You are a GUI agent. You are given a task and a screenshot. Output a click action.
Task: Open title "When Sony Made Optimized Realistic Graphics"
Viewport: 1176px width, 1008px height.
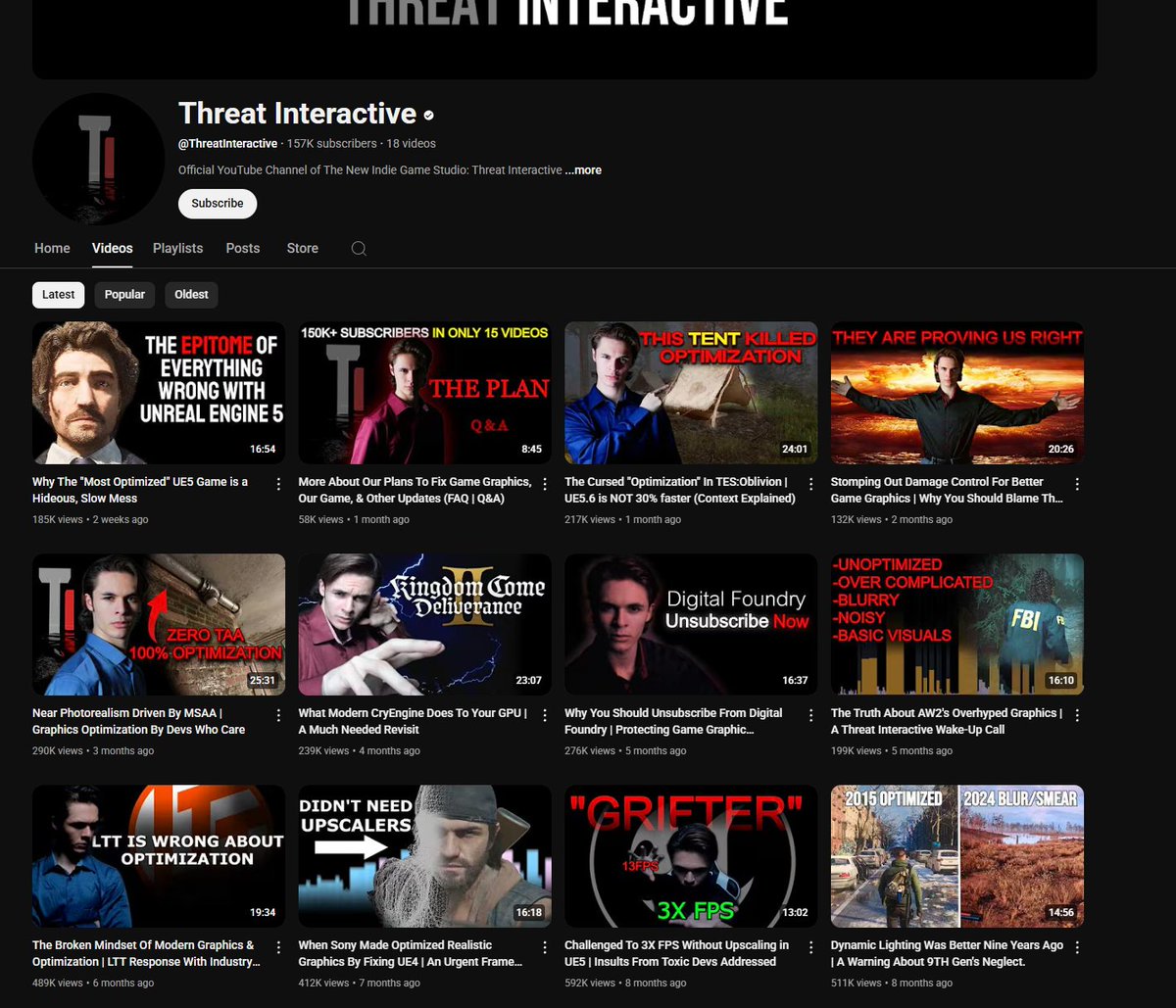click(411, 953)
